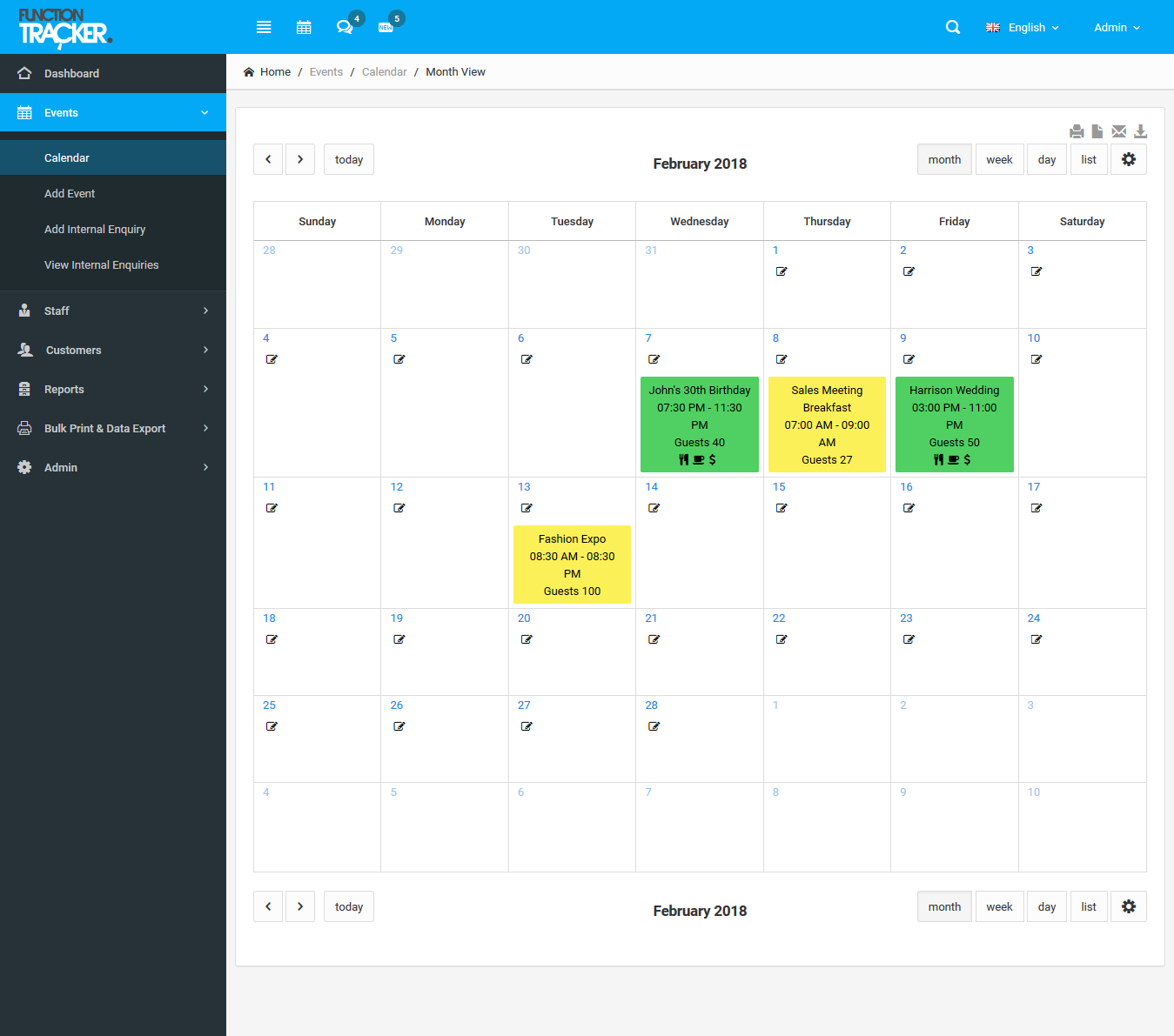Click the edit icon on February 10
Screen dimensions: 1174x1036
pos(1036,359)
